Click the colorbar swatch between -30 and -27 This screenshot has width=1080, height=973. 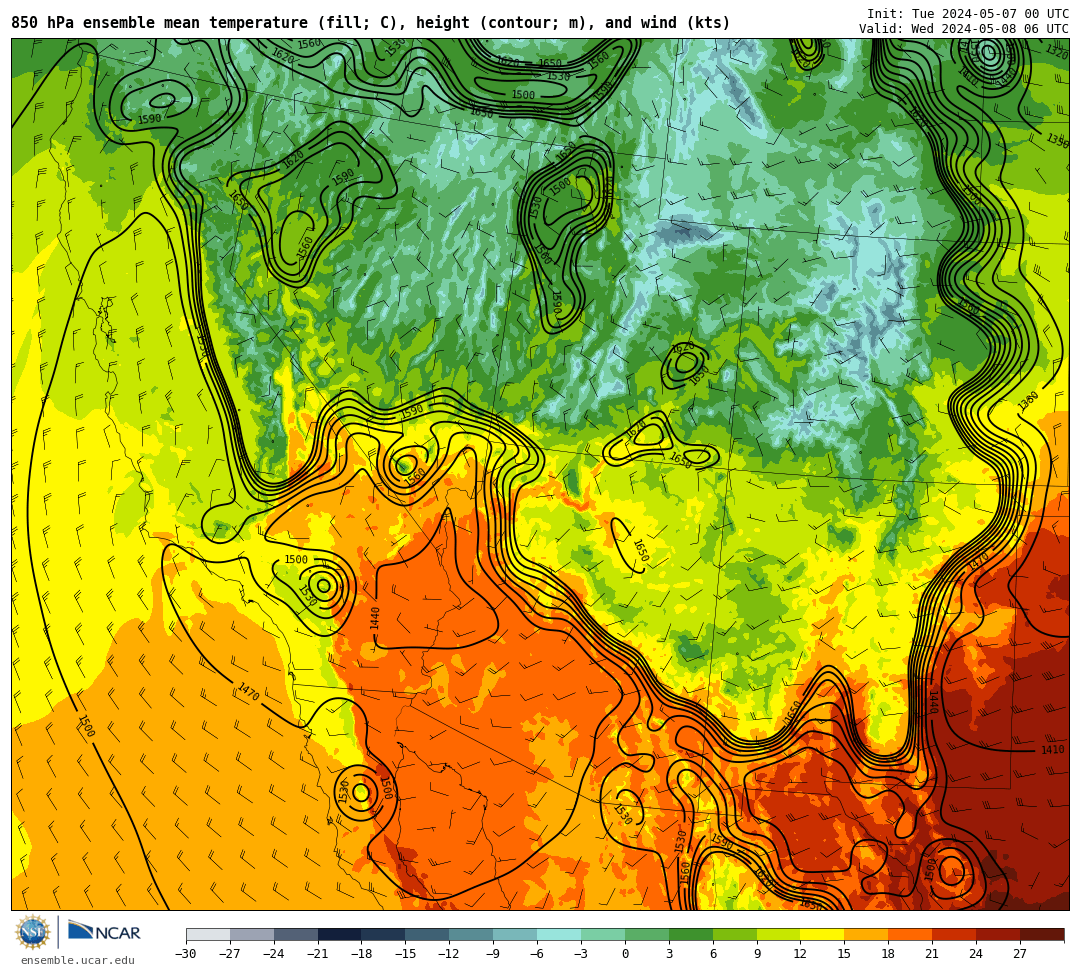pyautogui.click(x=208, y=934)
